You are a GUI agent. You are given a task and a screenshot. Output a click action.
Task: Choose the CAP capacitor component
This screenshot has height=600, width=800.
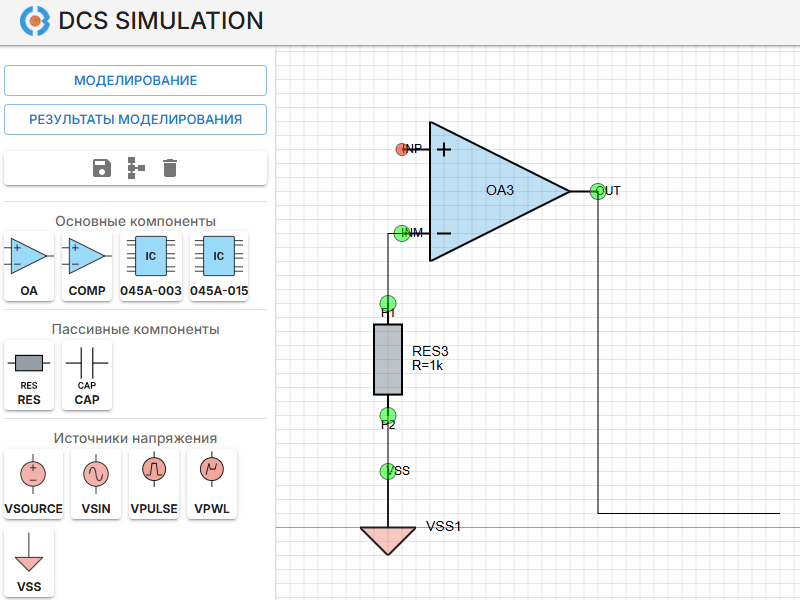[x=87, y=374]
